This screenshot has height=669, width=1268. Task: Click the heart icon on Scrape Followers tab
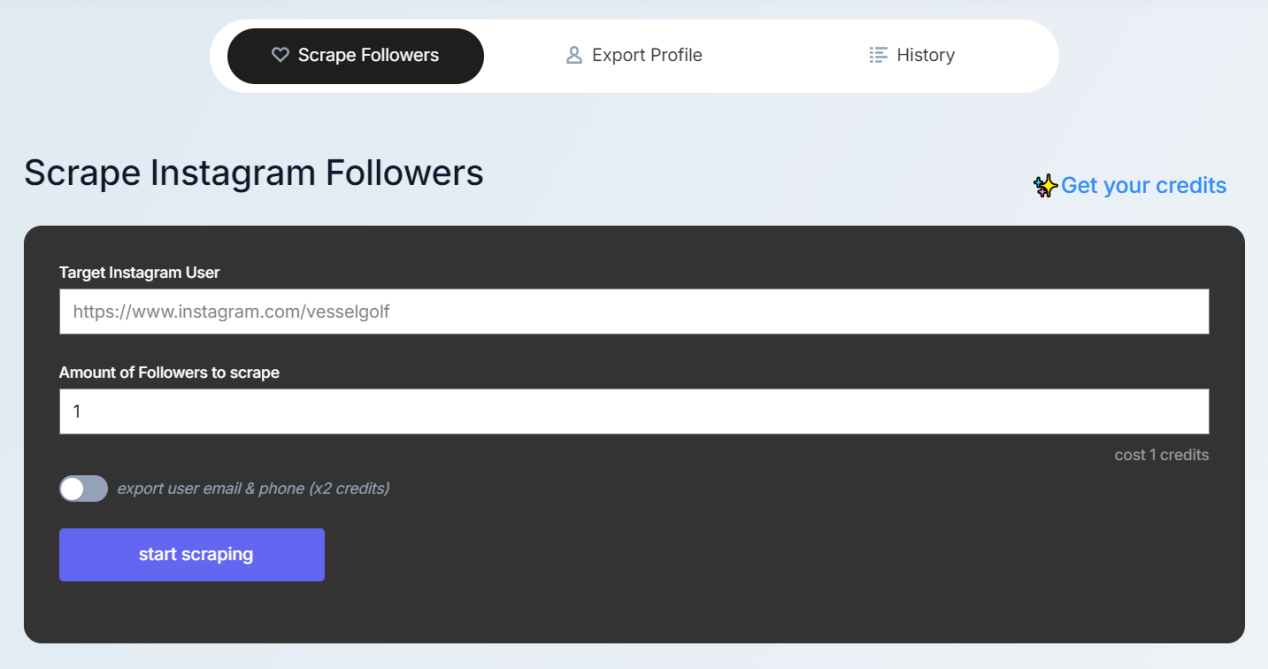(x=280, y=55)
